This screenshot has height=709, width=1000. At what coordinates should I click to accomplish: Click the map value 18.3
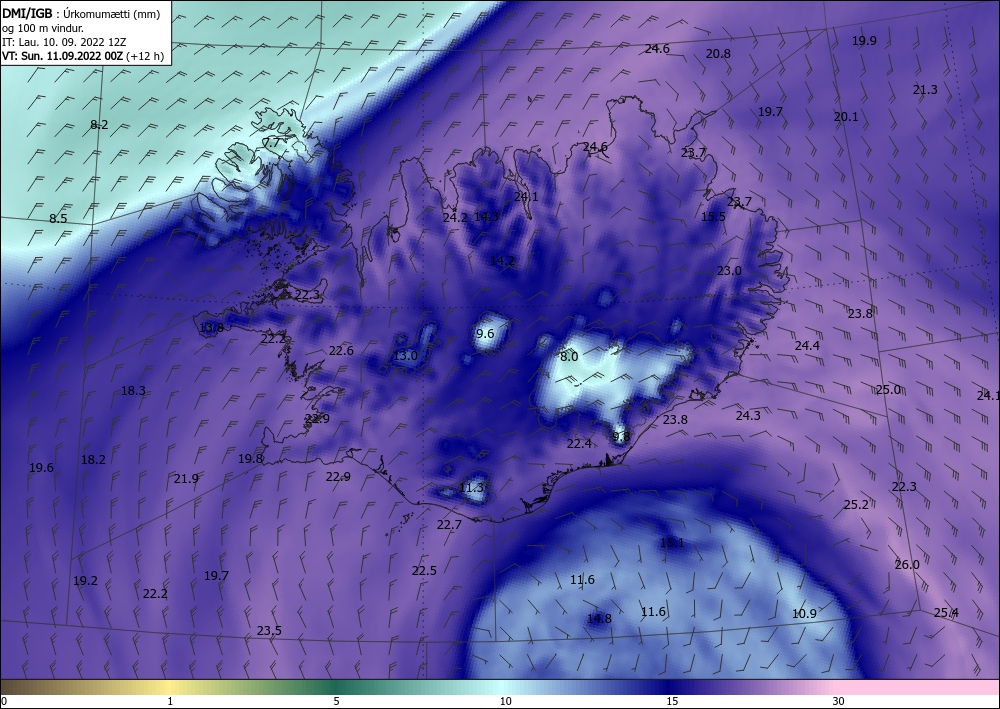[133, 391]
